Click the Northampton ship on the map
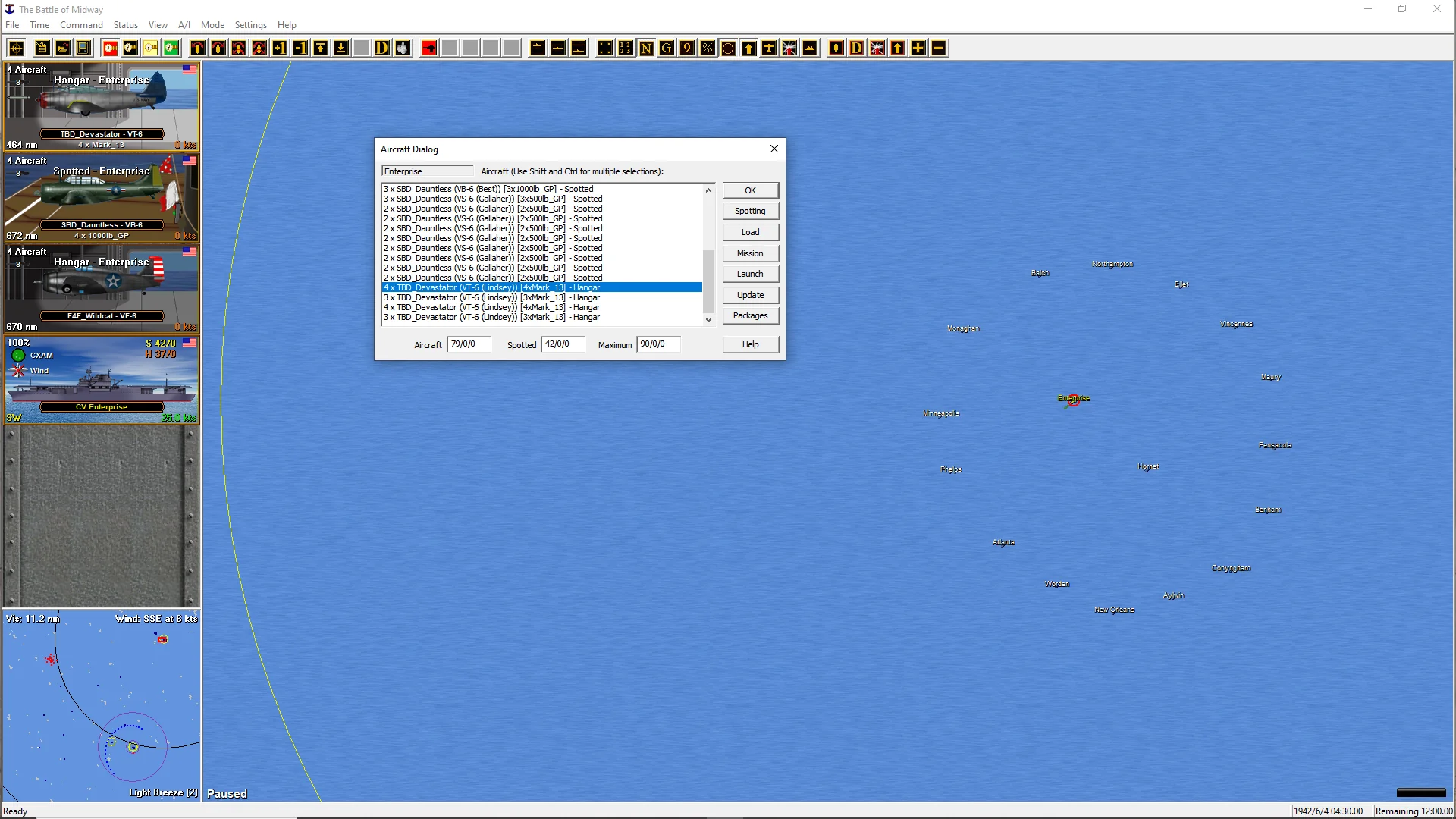1456x819 pixels. coord(1112,264)
